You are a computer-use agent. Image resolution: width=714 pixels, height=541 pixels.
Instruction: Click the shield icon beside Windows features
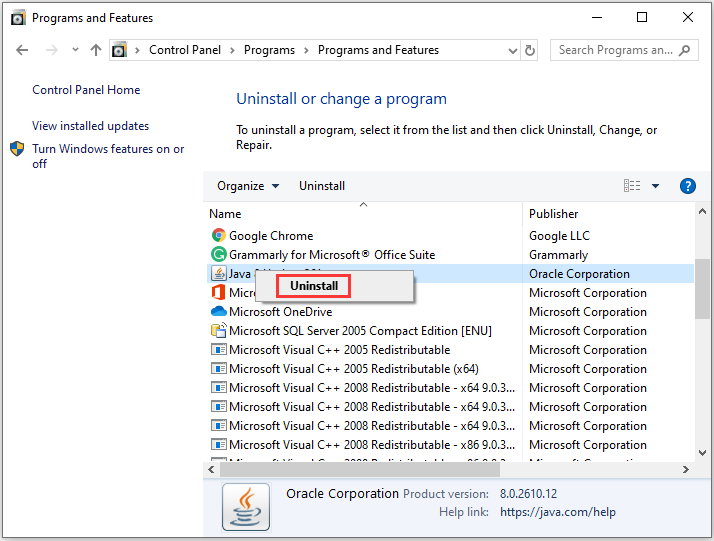pyautogui.click(x=17, y=148)
